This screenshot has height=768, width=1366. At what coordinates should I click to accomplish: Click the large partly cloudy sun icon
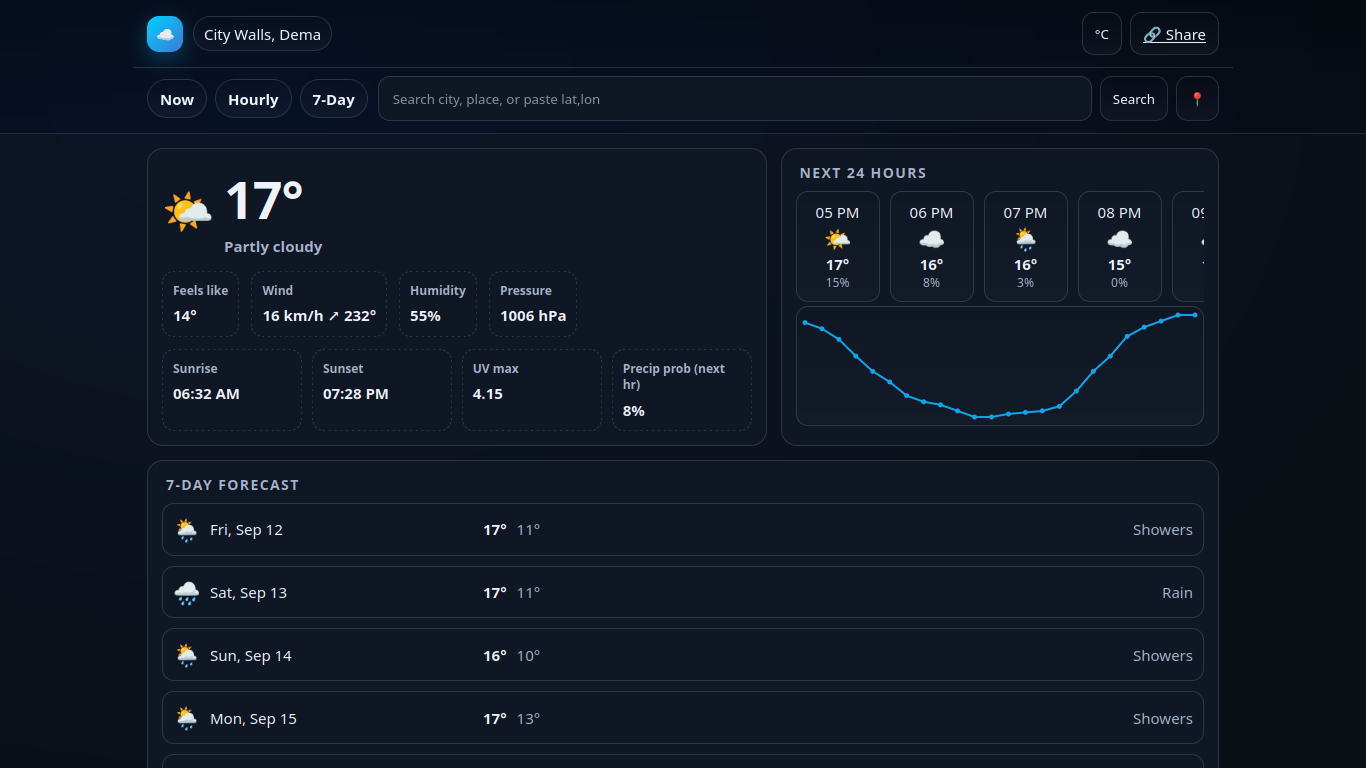(x=188, y=211)
